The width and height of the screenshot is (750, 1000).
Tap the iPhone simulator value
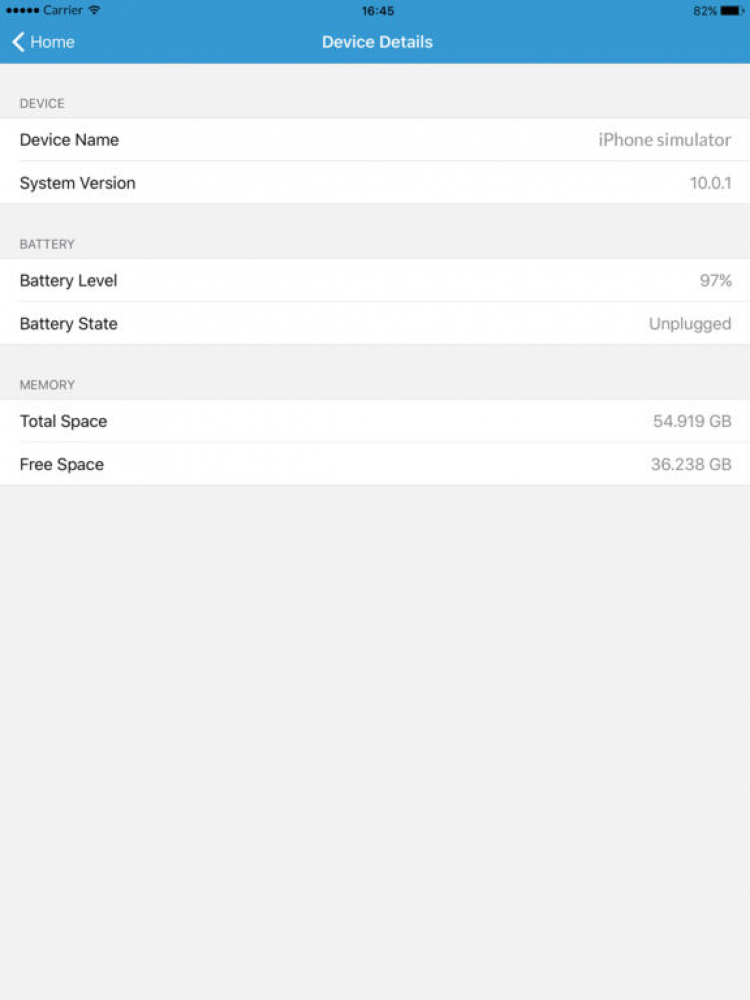pos(664,140)
